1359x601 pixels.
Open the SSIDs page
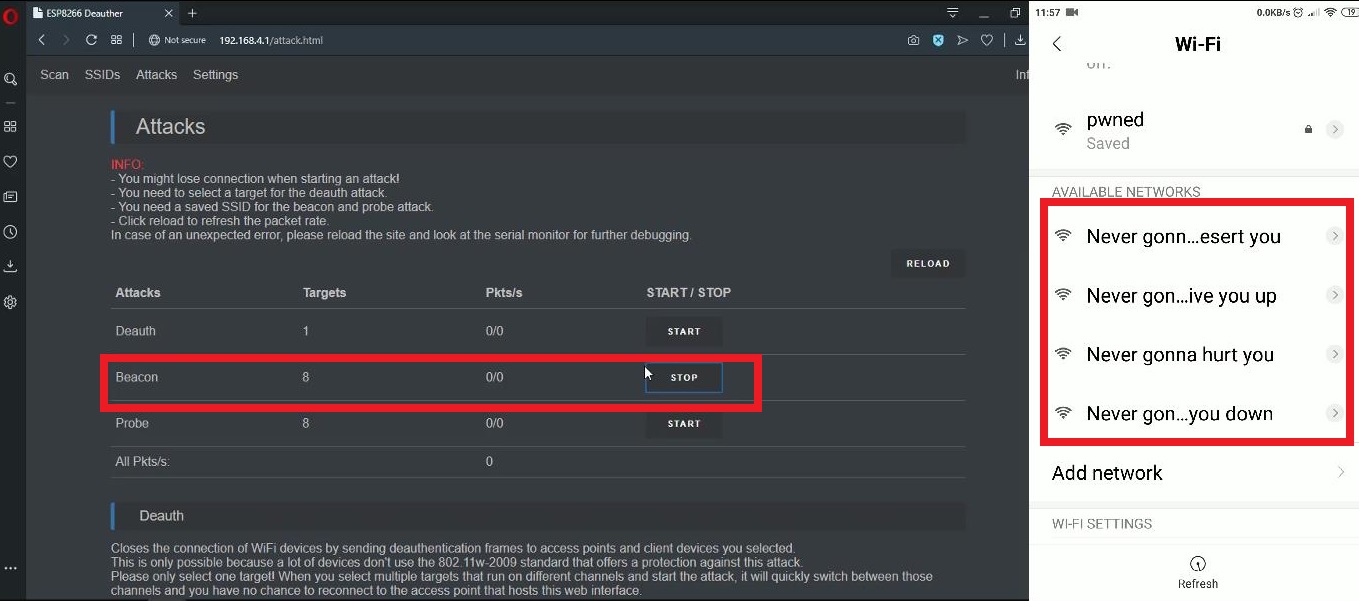click(x=102, y=75)
